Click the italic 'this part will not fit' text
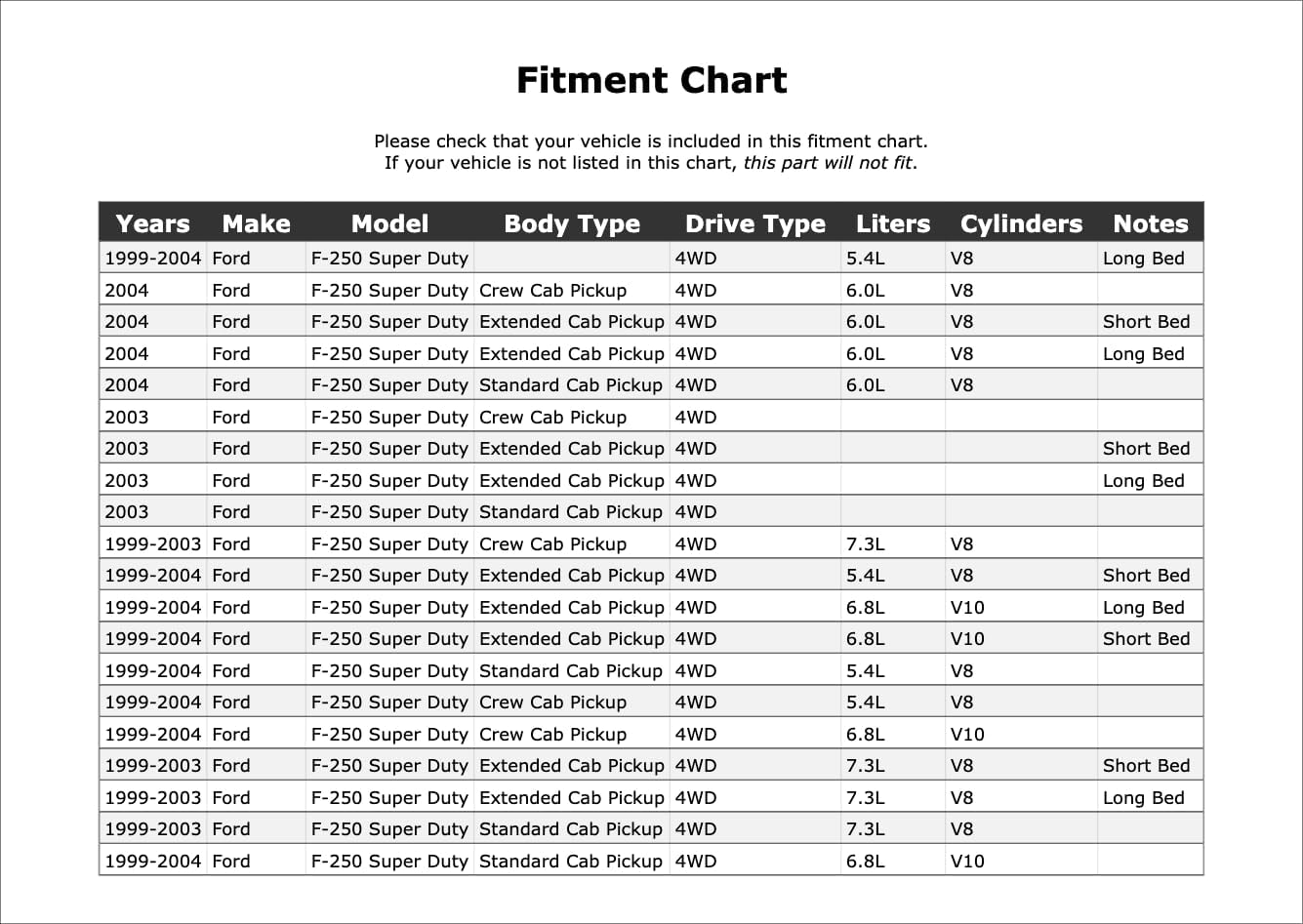 coord(829,163)
